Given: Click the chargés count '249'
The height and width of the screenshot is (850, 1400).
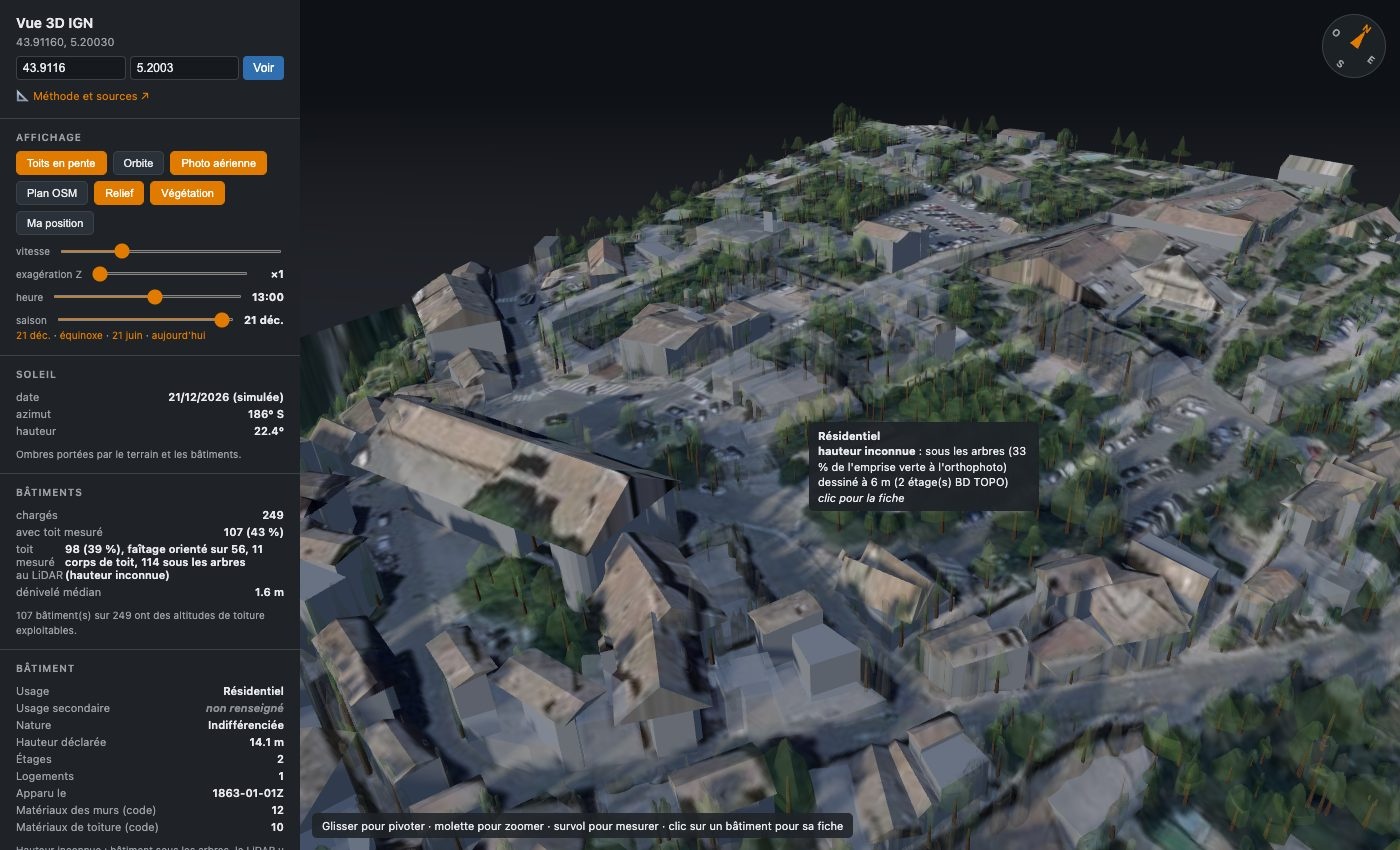Looking at the screenshot, I should [x=273, y=515].
